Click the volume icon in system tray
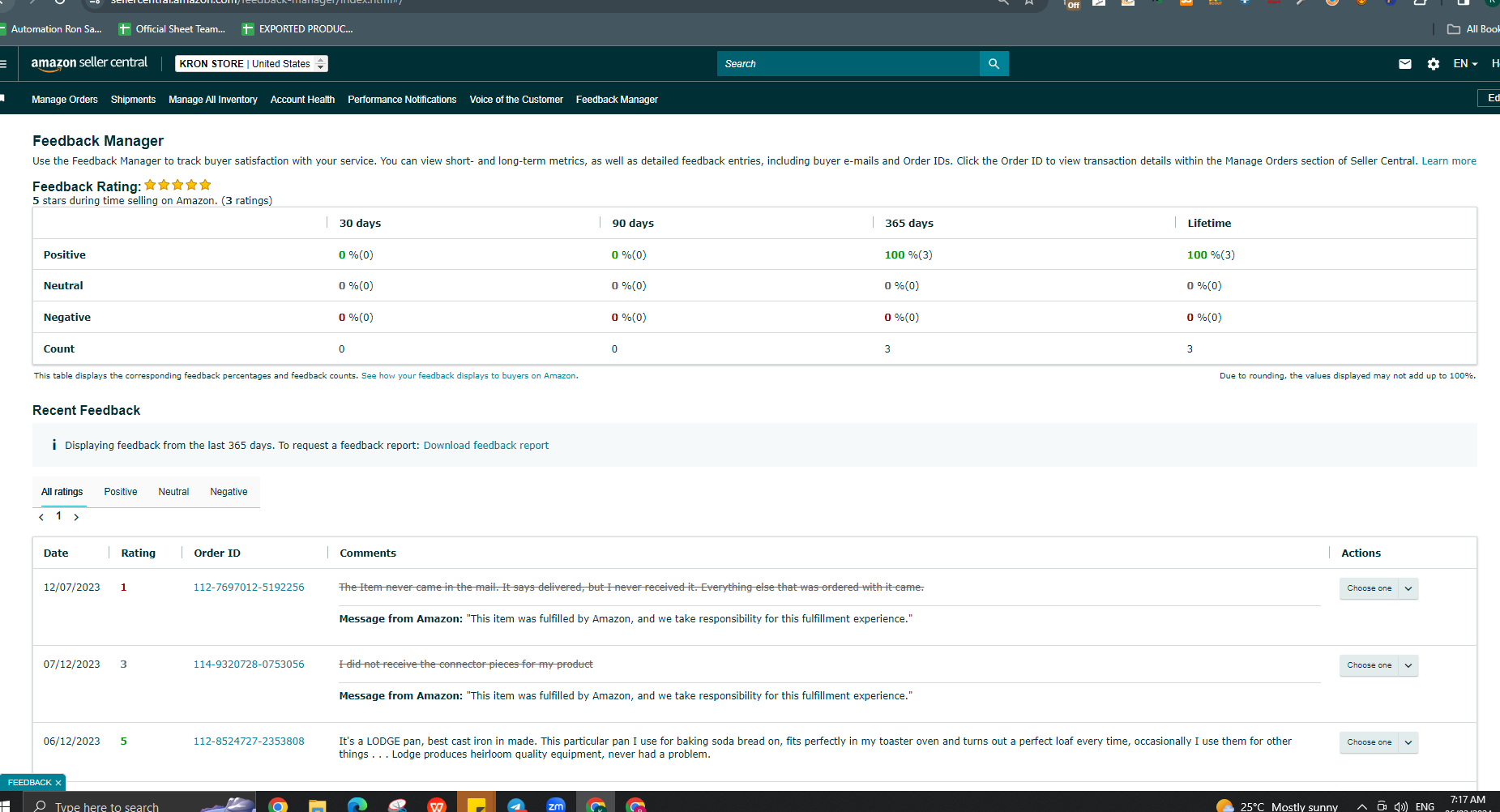This screenshot has width=1500, height=812. coord(1401,806)
